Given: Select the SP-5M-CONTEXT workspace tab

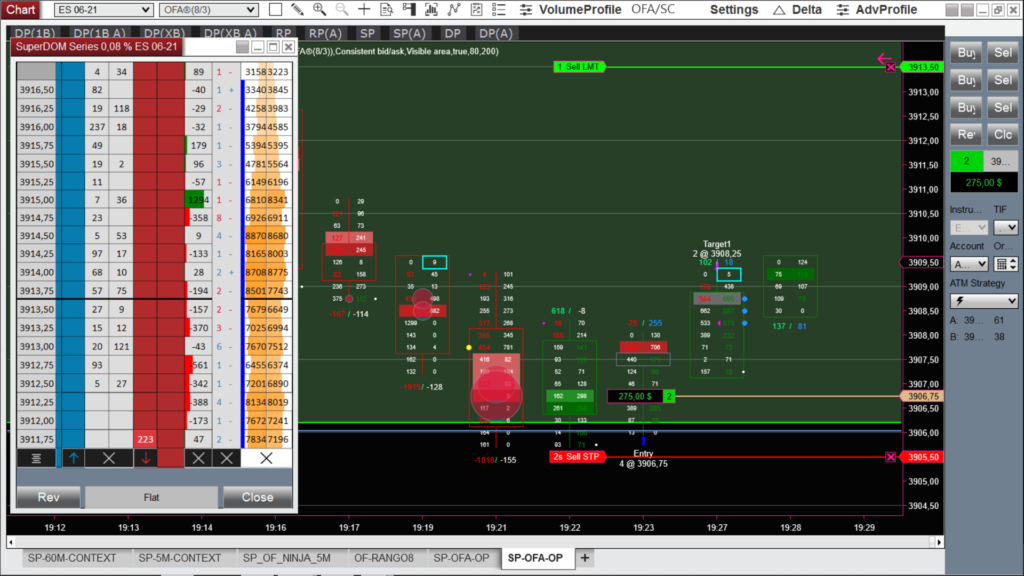Looking at the screenshot, I should [180, 558].
